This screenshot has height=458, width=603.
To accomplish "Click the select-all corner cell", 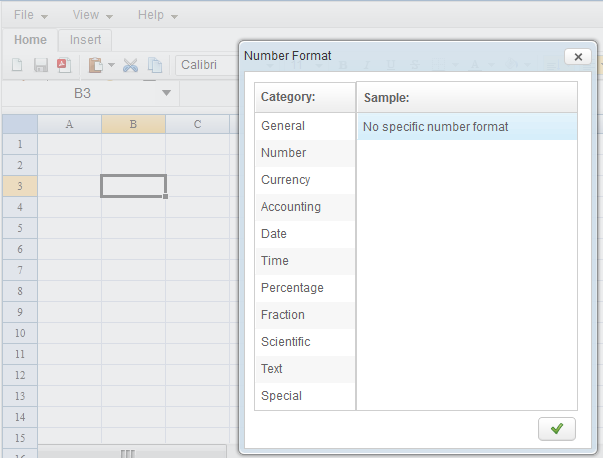I will point(20,124).
